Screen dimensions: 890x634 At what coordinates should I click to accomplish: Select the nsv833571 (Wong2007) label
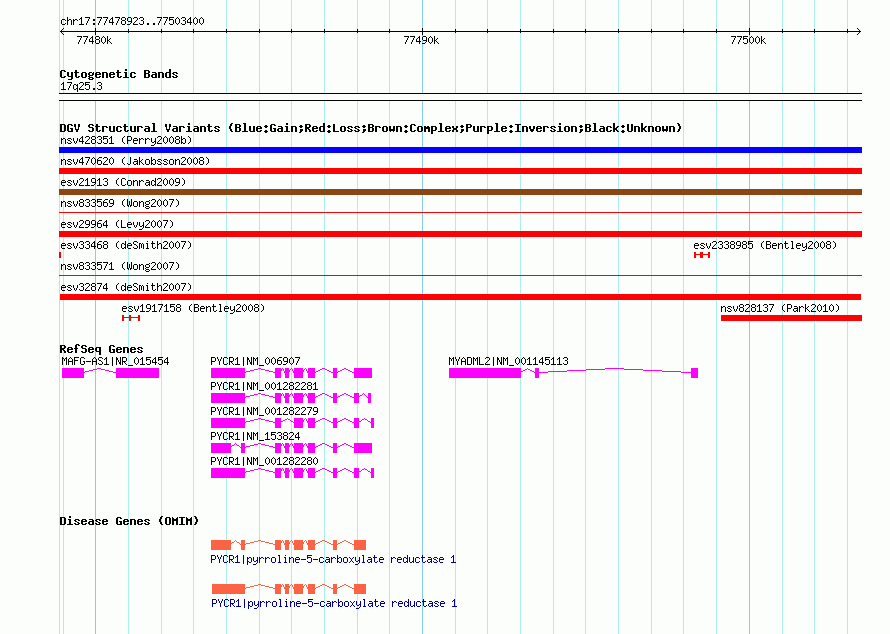(120, 266)
